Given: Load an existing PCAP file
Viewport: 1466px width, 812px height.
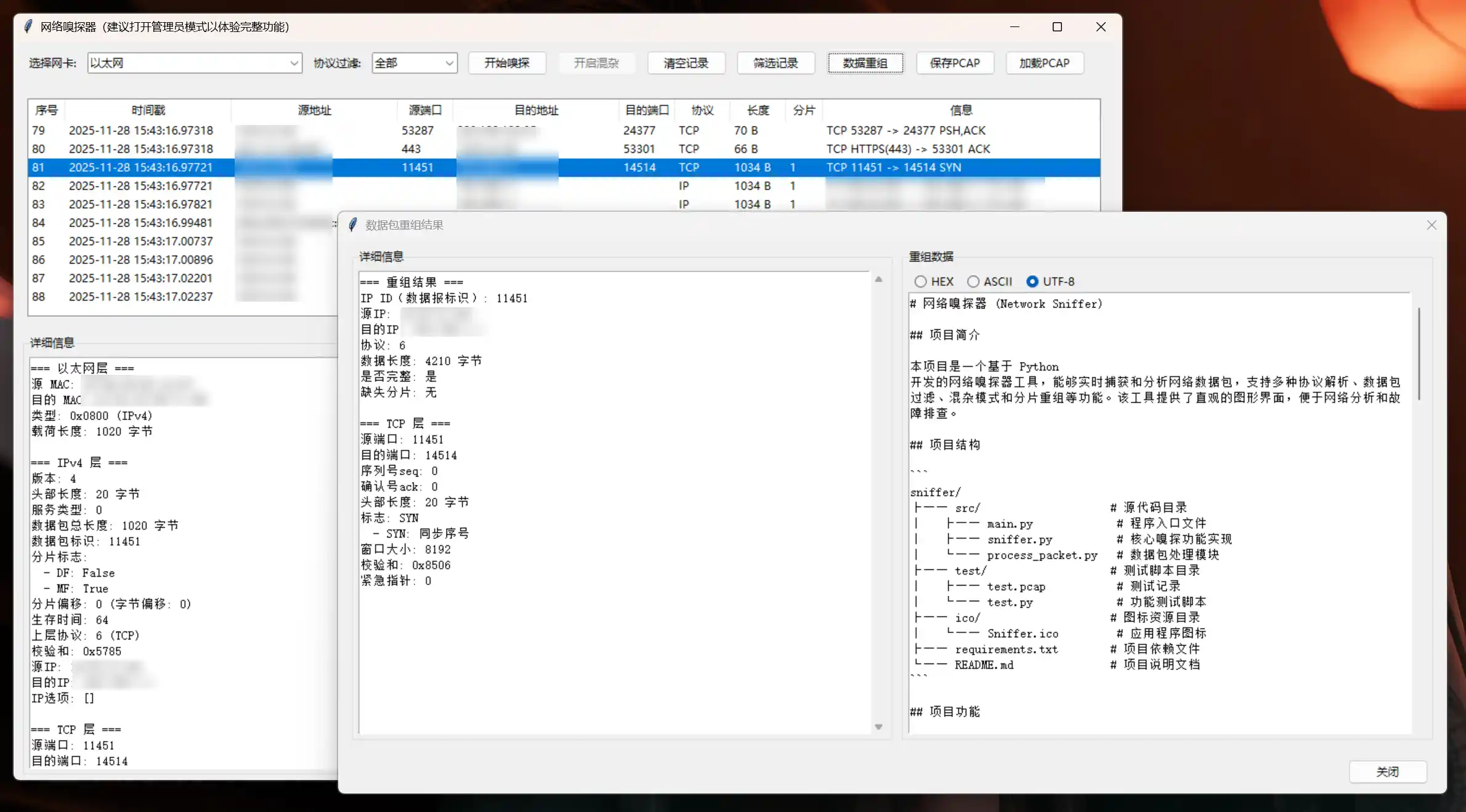Looking at the screenshot, I should point(1045,63).
